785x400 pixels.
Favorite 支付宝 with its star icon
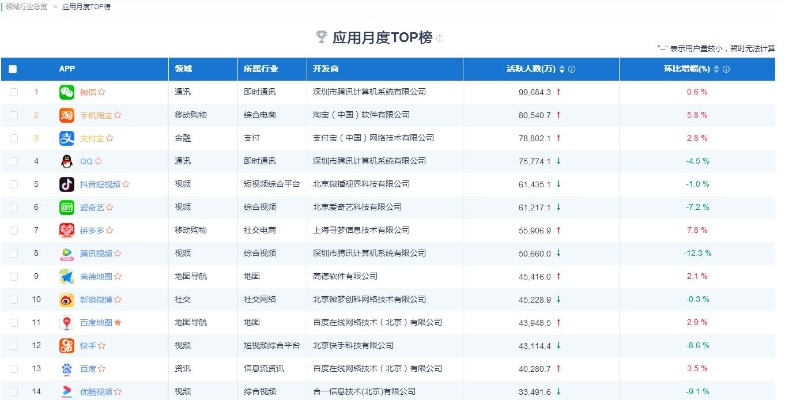[x=110, y=138]
